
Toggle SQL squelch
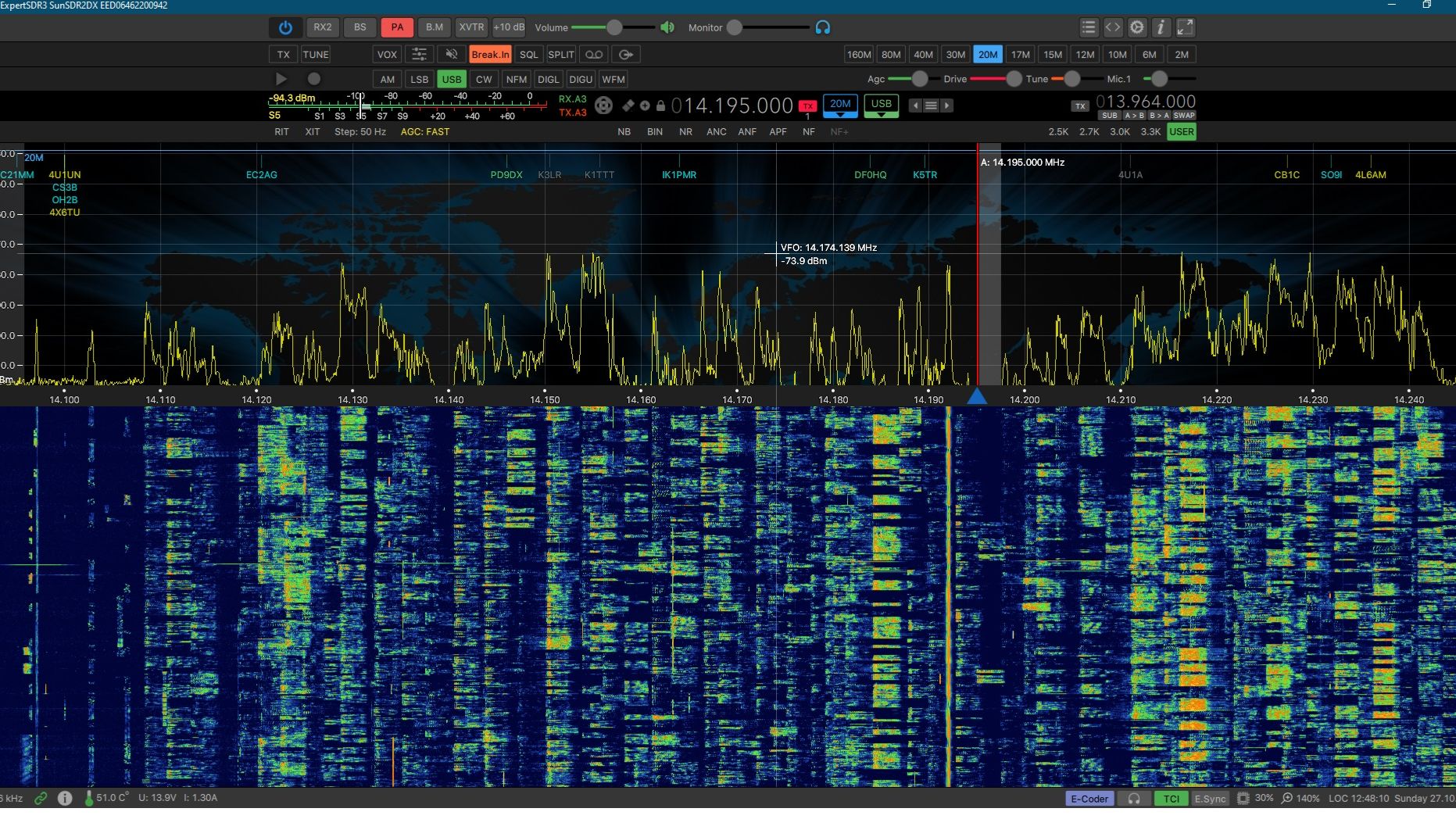click(529, 55)
